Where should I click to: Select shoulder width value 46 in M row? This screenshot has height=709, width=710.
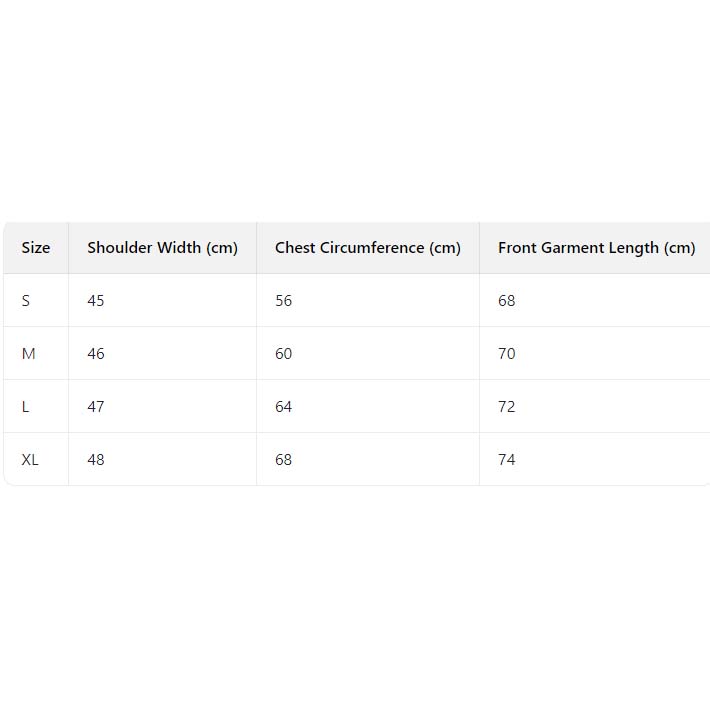pos(96,354)
